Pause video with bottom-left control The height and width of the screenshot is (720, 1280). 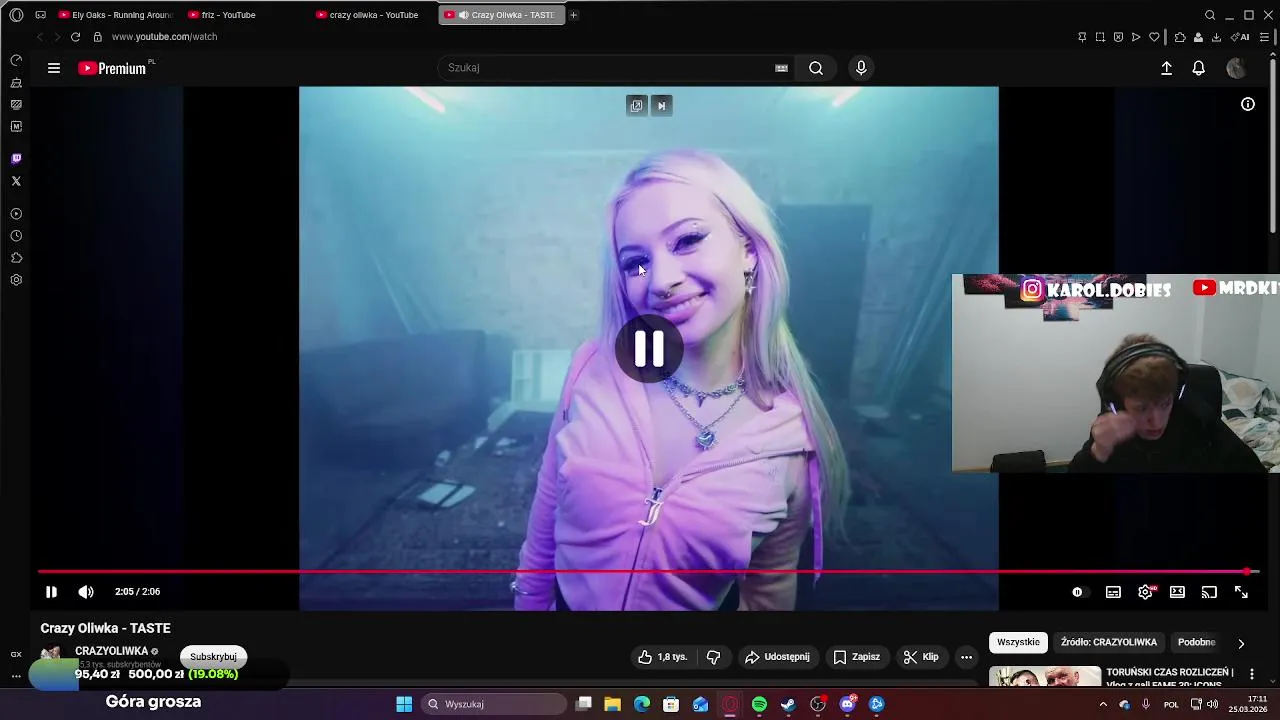pos(51,592)
